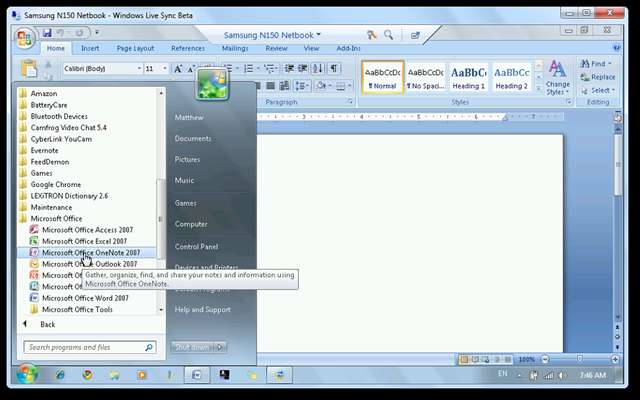Launch Microsoft Office OneNote 2007
640x400 pixels.
[86, 253]
